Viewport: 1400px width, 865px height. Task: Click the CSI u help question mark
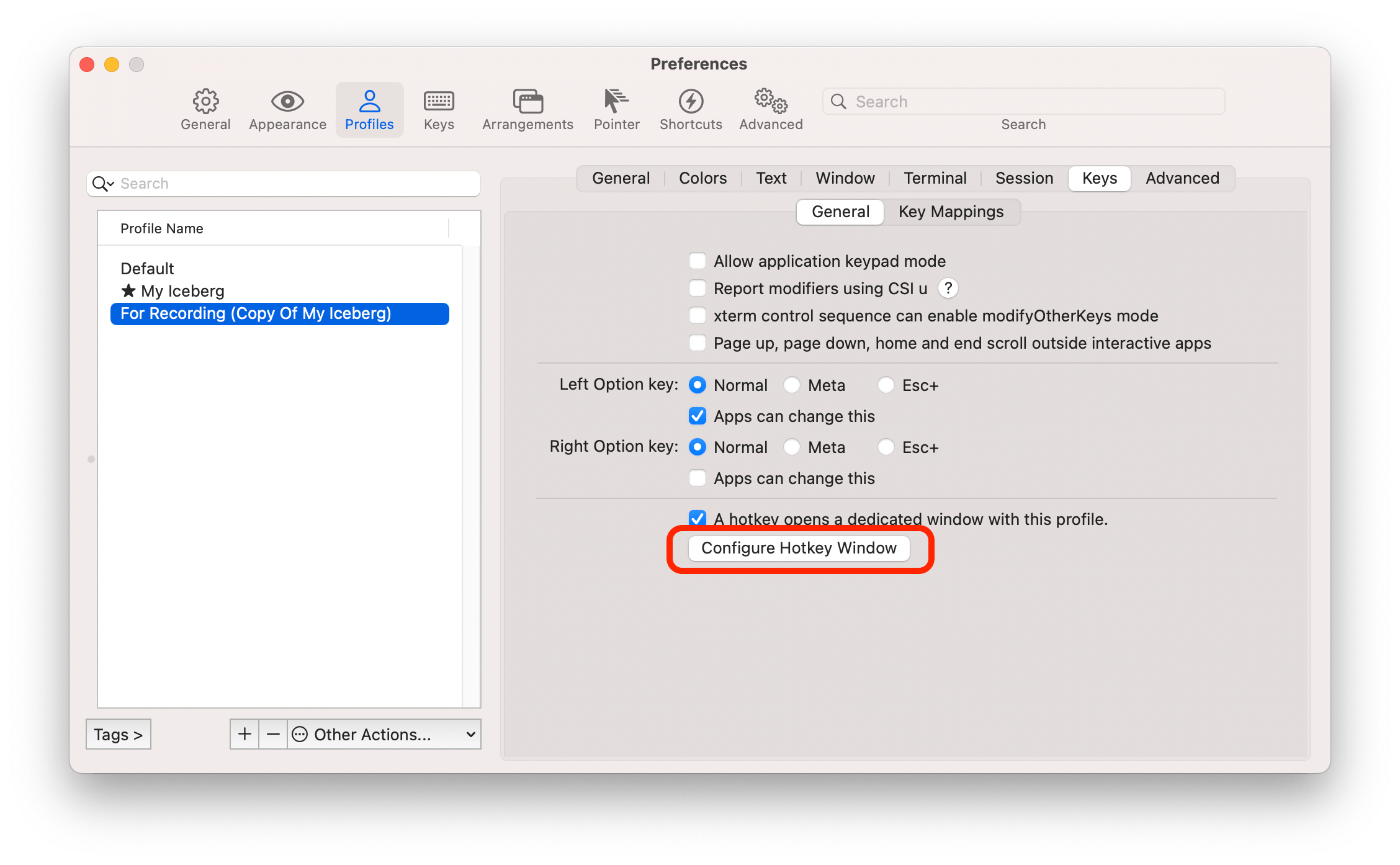[x=948, y=288]
